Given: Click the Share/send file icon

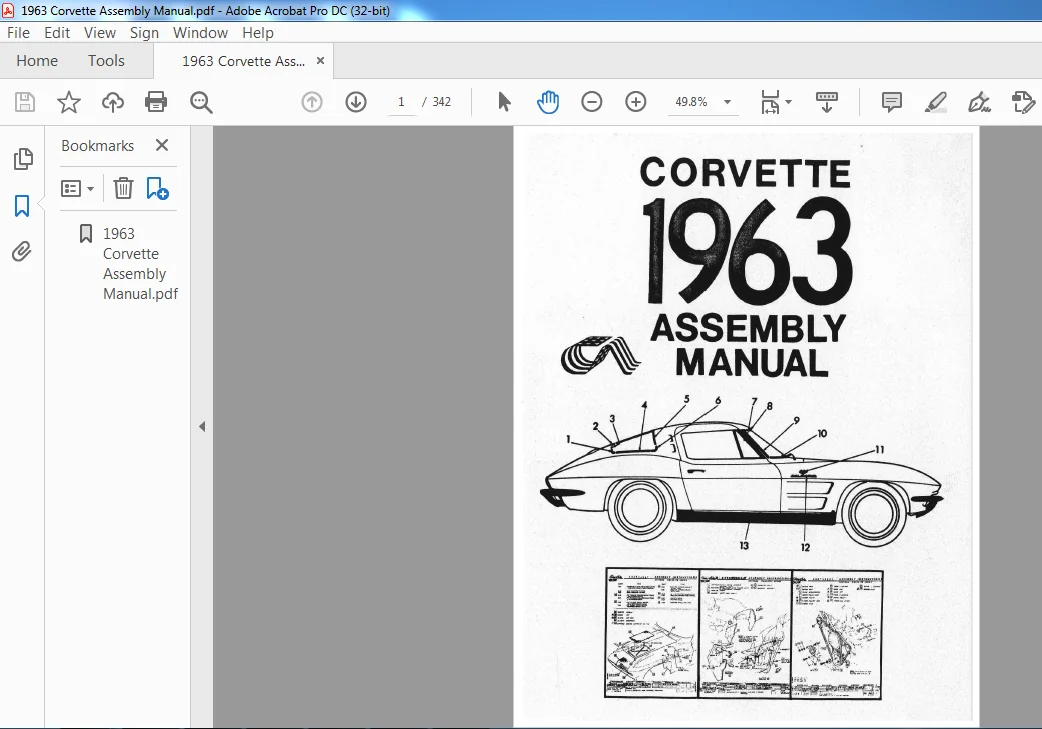Looking at the screenshot, I should click(1023, 102).
